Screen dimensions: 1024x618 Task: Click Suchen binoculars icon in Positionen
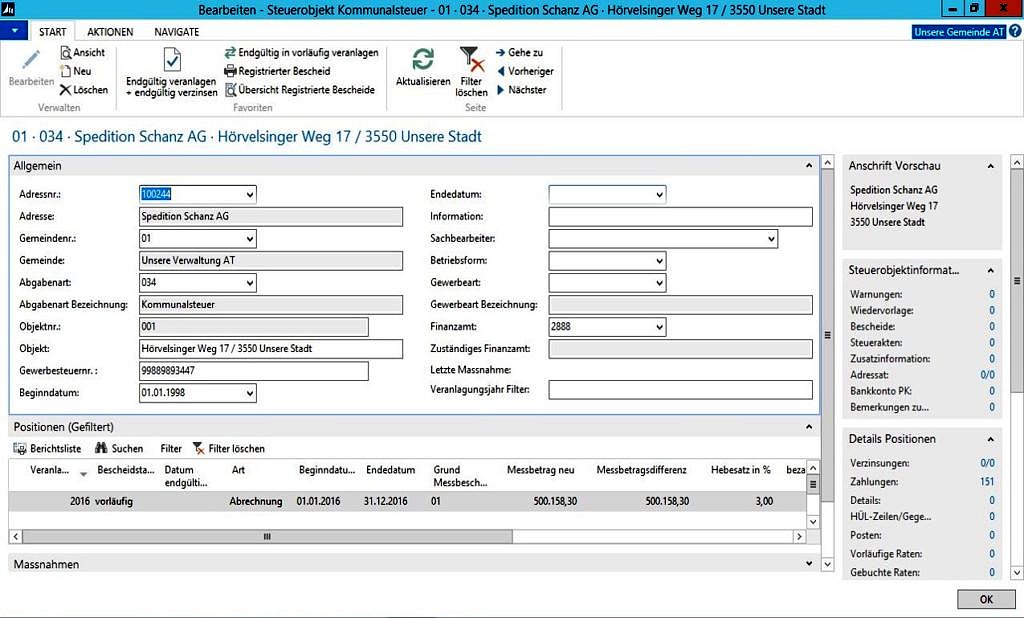[x=101, y=449]
